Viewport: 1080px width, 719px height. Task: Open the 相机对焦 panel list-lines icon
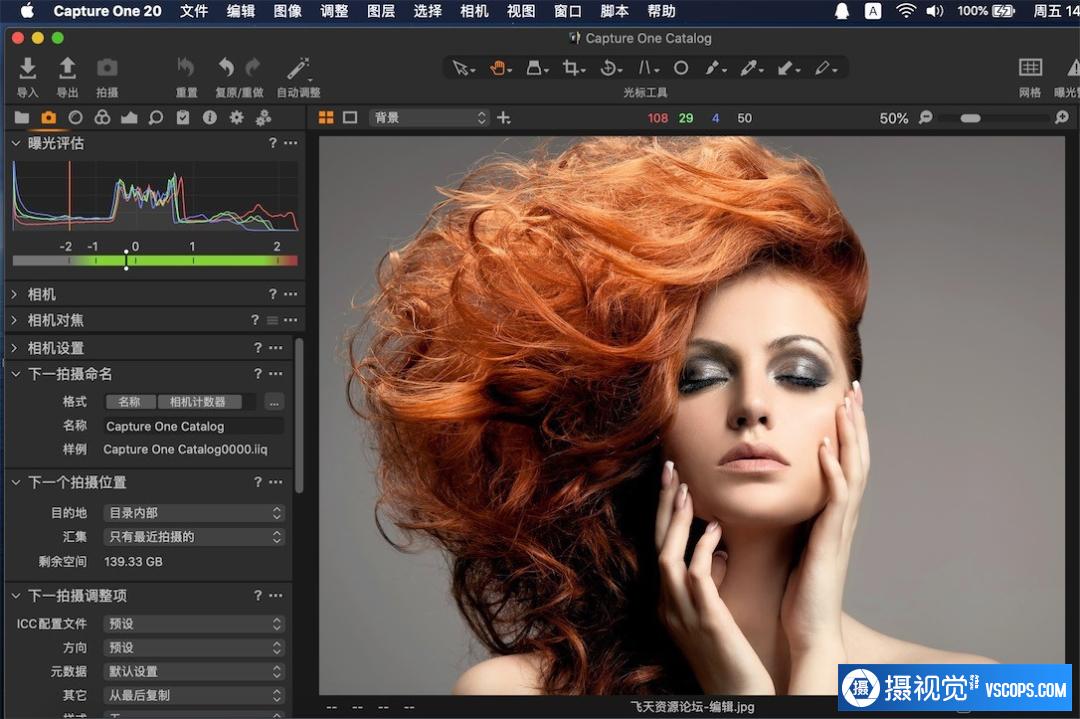tap(273, 320)
